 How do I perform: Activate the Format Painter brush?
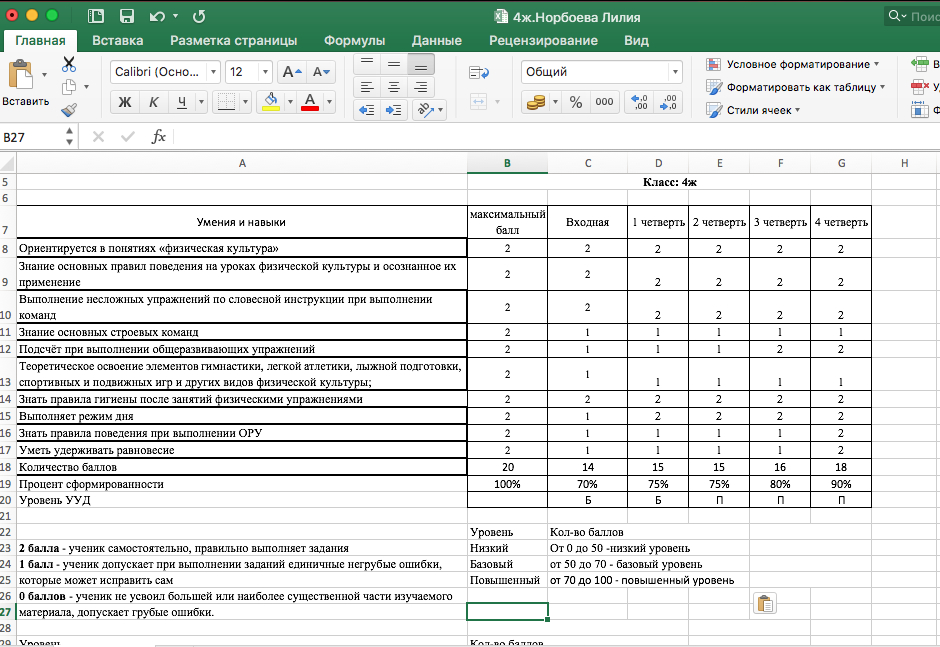point(69,110)
